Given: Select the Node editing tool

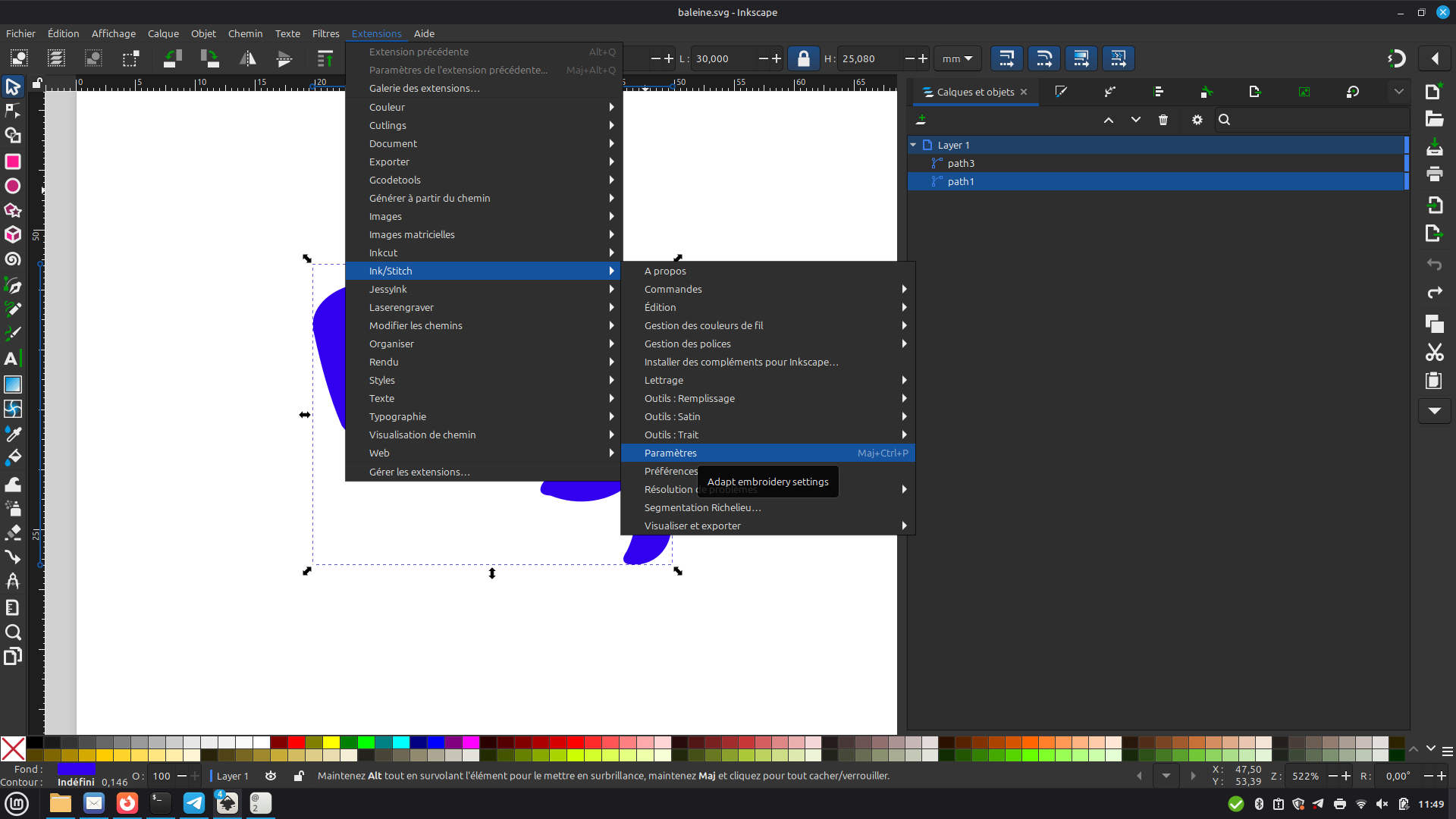Looking at the screenshot, I should pyautogui.click(x=13, y=111).
